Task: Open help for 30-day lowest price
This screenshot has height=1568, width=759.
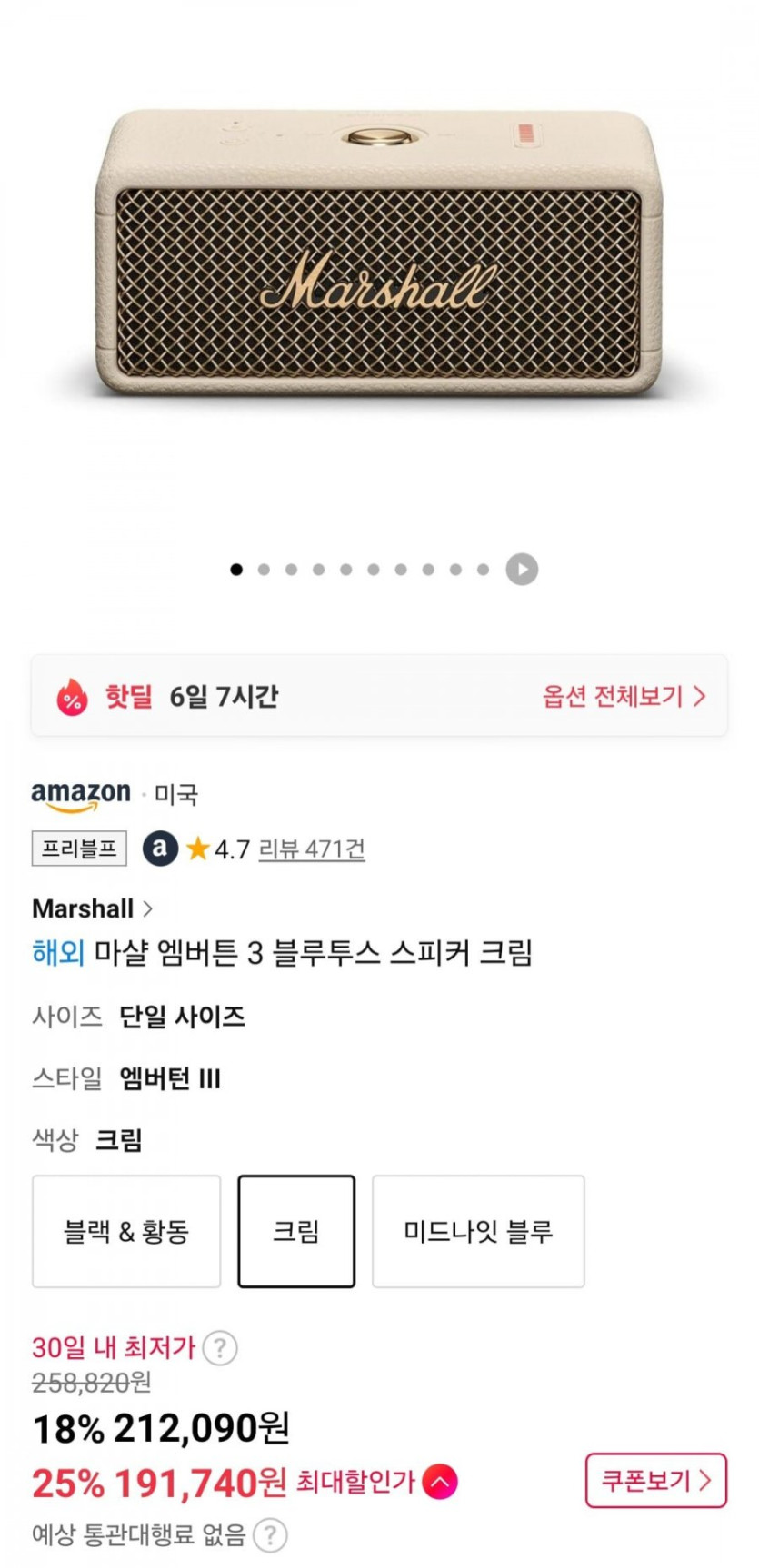Action: (220, 1348)
